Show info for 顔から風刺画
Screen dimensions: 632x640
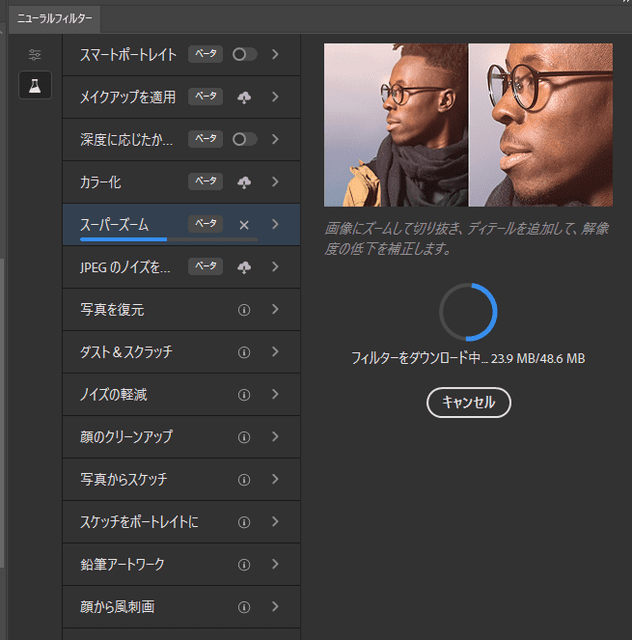[244, 607]
